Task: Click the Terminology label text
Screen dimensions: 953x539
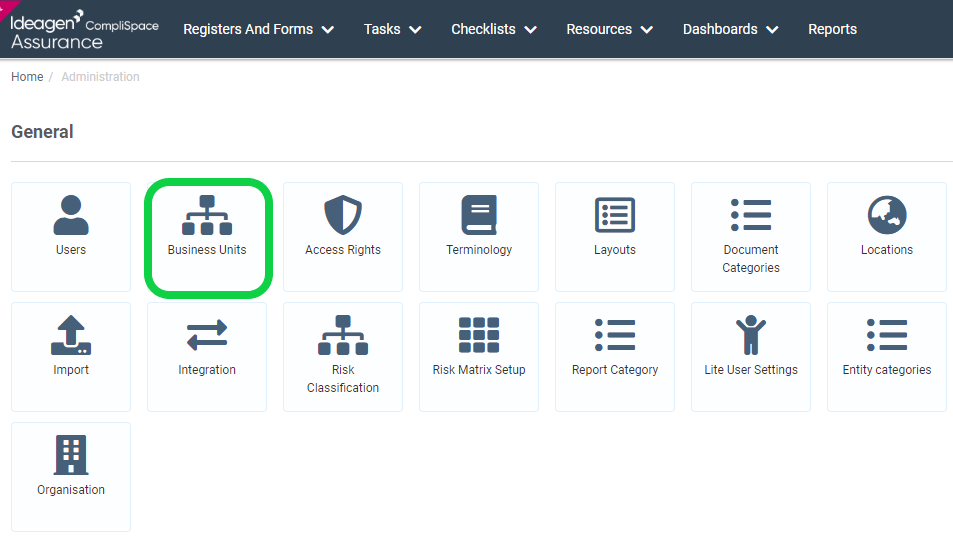Action: (x=479, y=250)
